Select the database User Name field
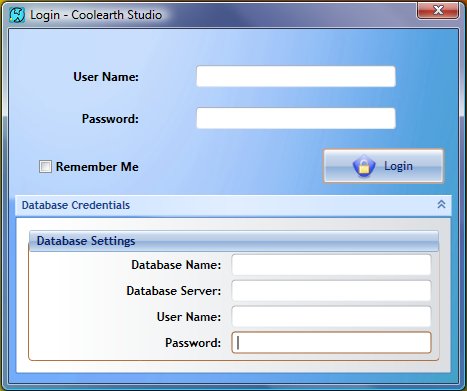The width and height of the screenshot is (467, 391). (x=331, y=316)
